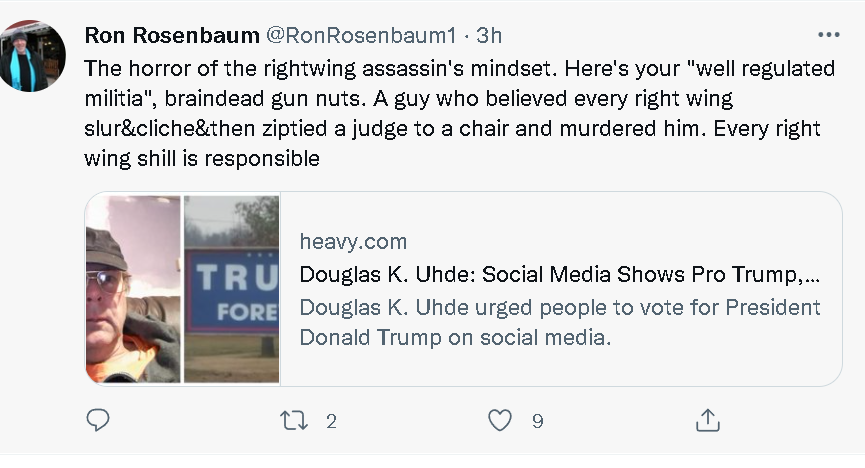Click the heavy.com domain label
Screen dimensions: 865x468
tap(353, 241)
